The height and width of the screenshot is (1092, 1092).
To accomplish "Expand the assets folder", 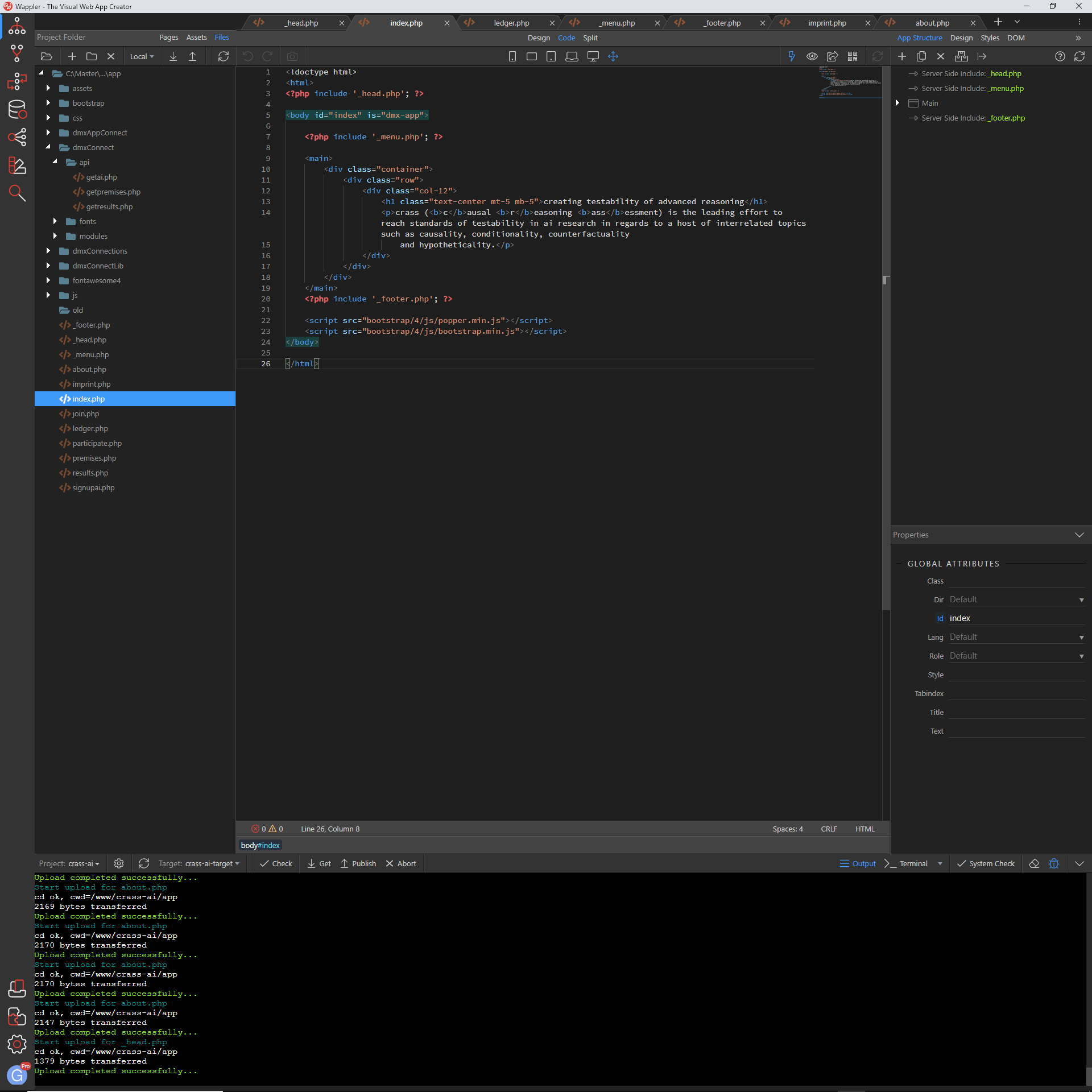I will tap(48, 88).
